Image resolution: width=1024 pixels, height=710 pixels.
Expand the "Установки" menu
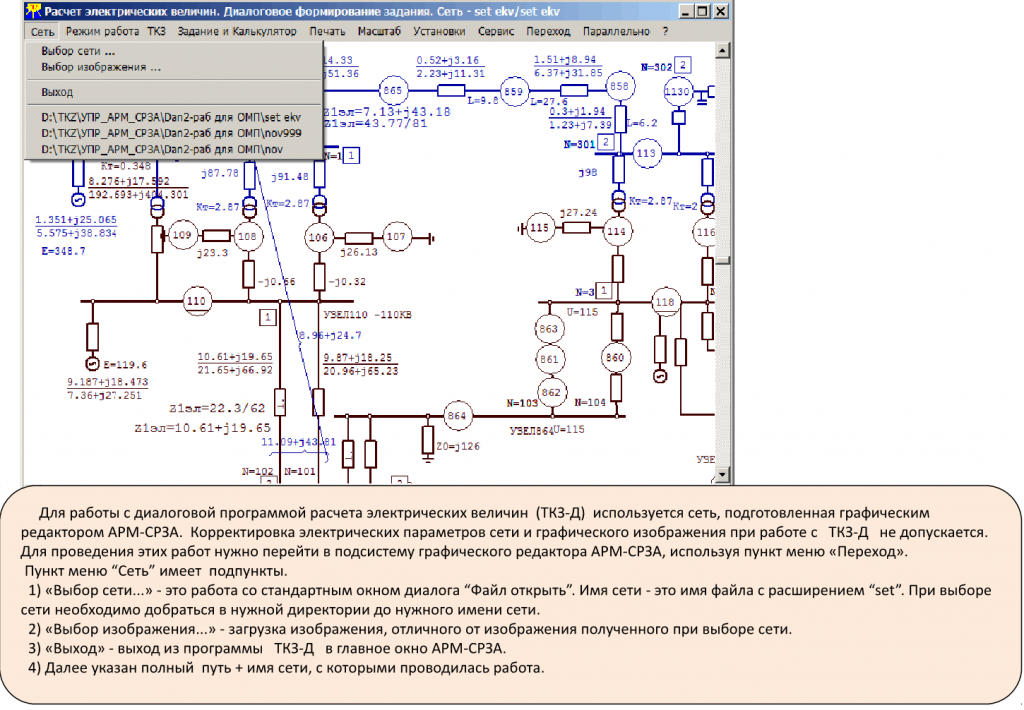click(x=438, y=31)
